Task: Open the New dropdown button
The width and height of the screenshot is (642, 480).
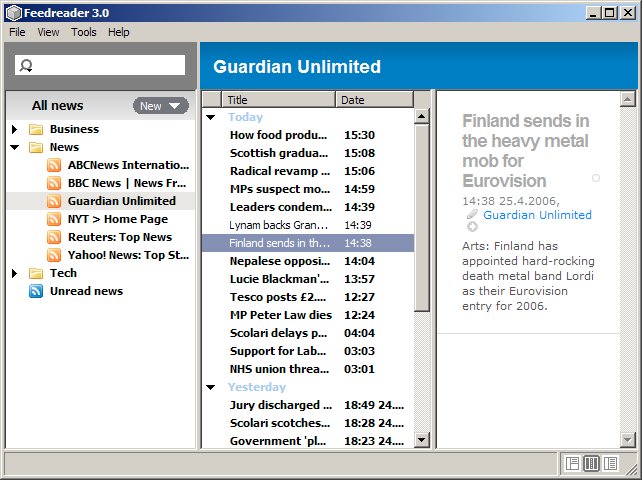Action: 160,106
